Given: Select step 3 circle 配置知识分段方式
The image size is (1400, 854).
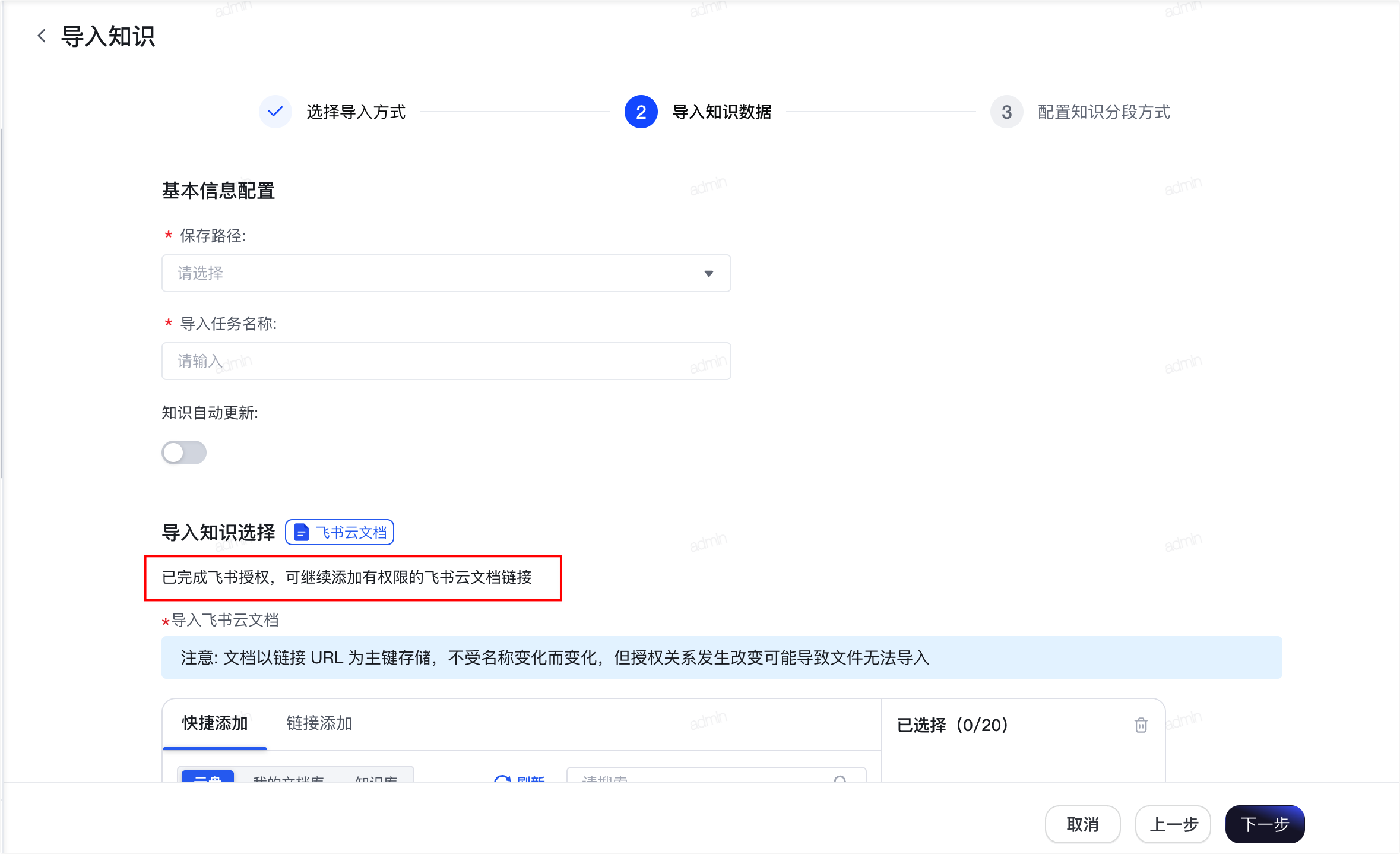Looking at the screenshot, I should tap(1006, 112).
